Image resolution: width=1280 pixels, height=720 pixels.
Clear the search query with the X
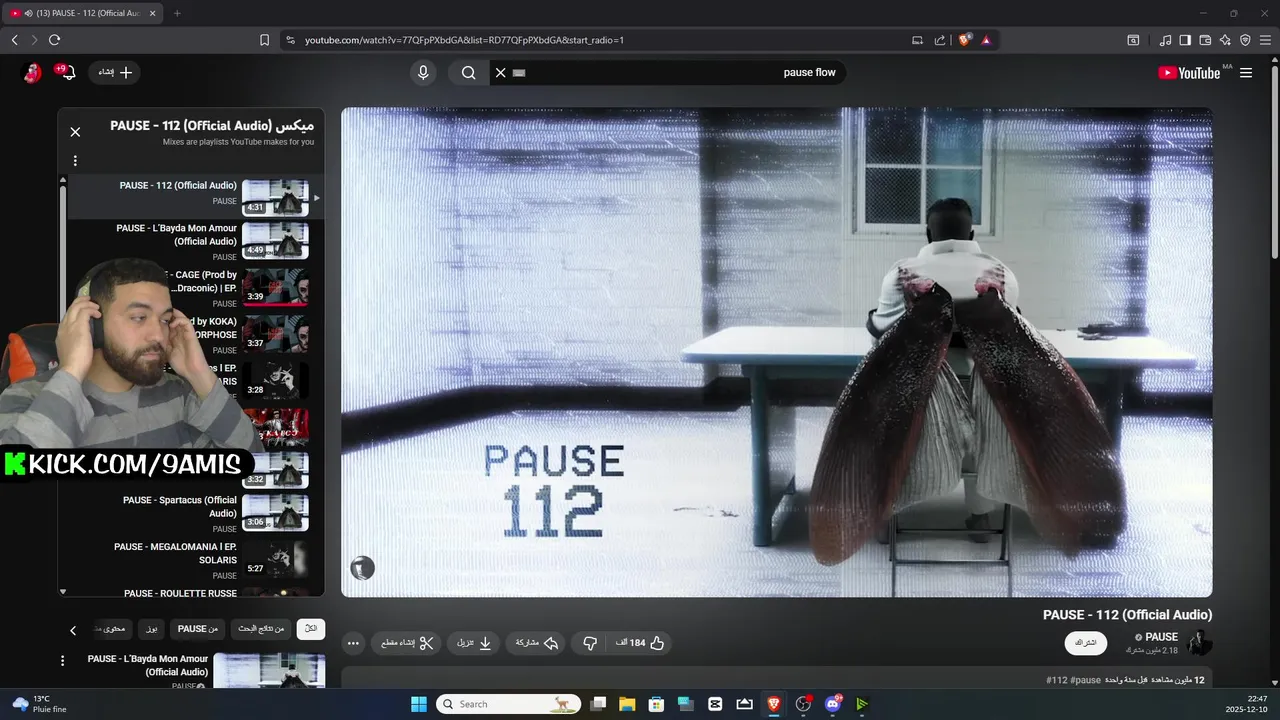[x=501, y=72]
